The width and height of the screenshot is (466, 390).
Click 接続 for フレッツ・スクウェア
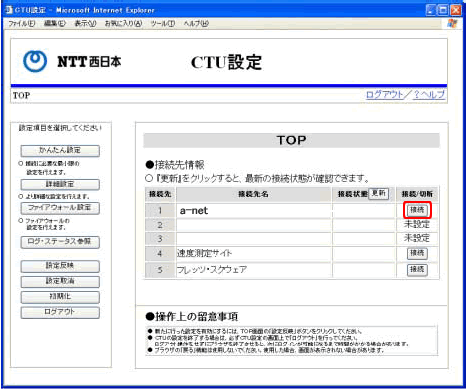click(x=417, y=269)
